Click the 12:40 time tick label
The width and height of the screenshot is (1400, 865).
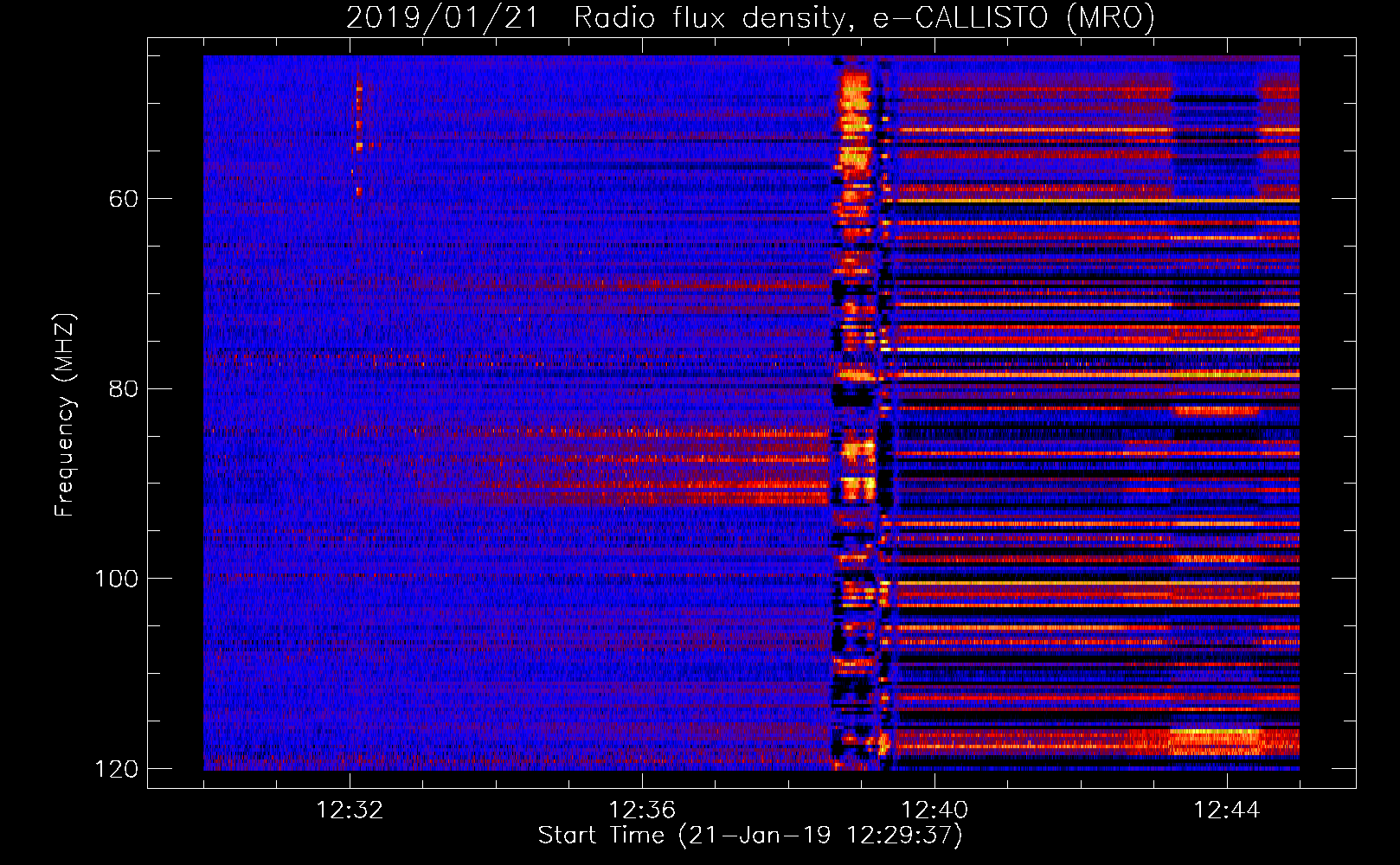(934, 810)
